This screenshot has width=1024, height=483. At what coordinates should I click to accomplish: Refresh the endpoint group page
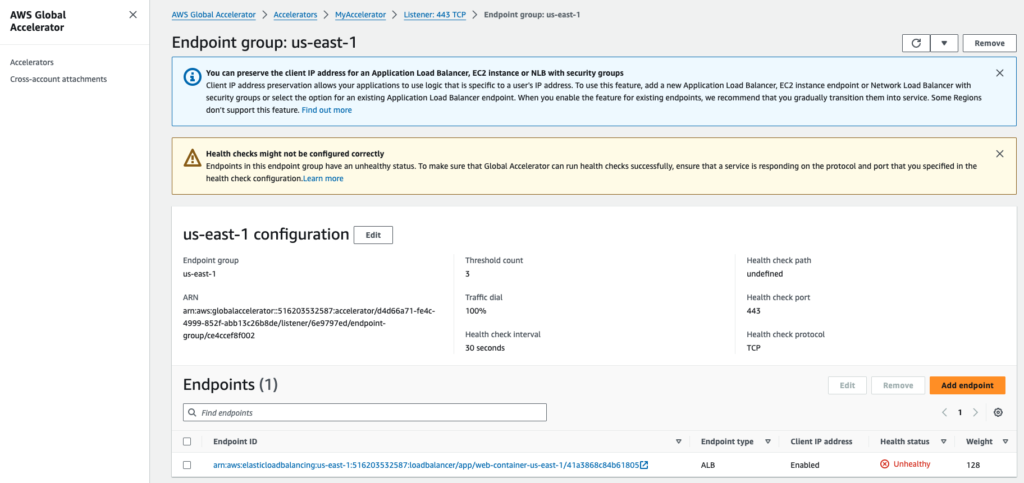(x=916, y=43)
